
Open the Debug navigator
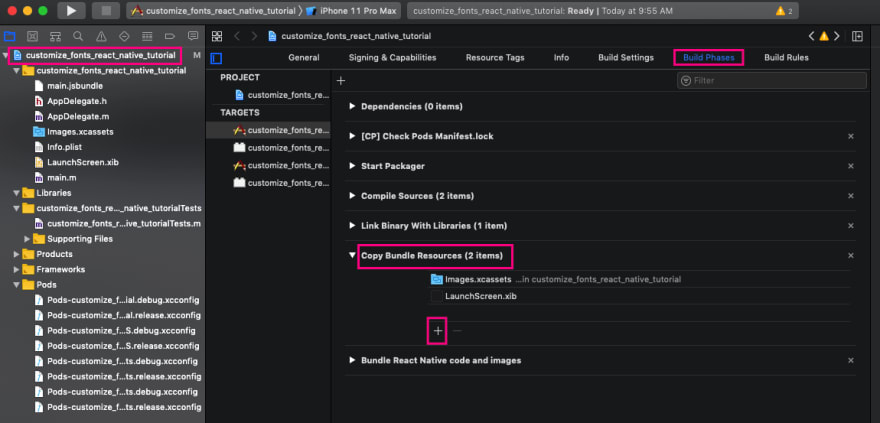coord(147,36)
